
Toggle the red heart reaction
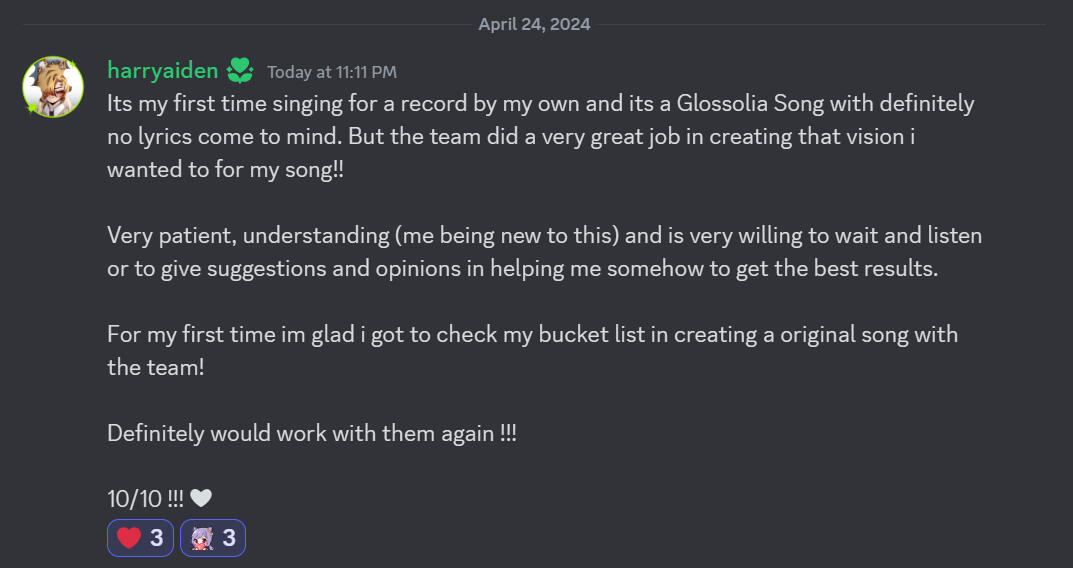pos(141,538)
